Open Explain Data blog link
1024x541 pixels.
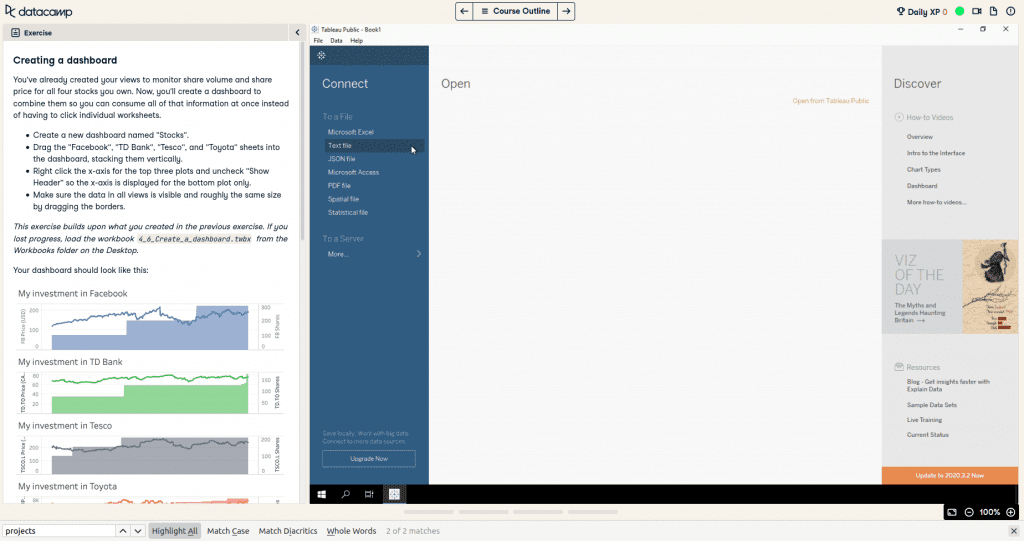click(x=948, y=385)
